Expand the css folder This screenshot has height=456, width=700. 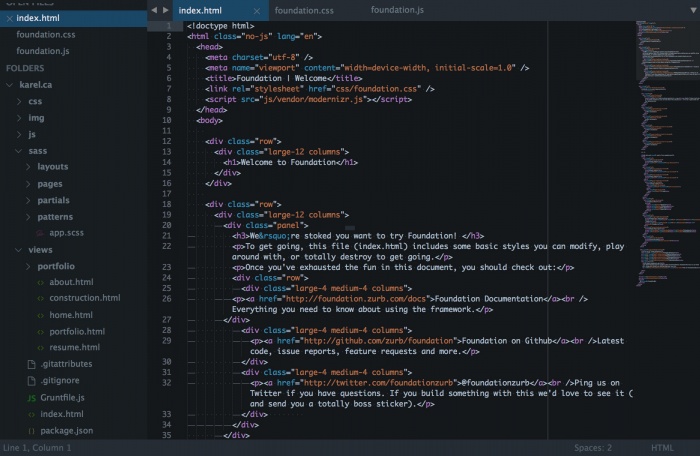point(19,101)
